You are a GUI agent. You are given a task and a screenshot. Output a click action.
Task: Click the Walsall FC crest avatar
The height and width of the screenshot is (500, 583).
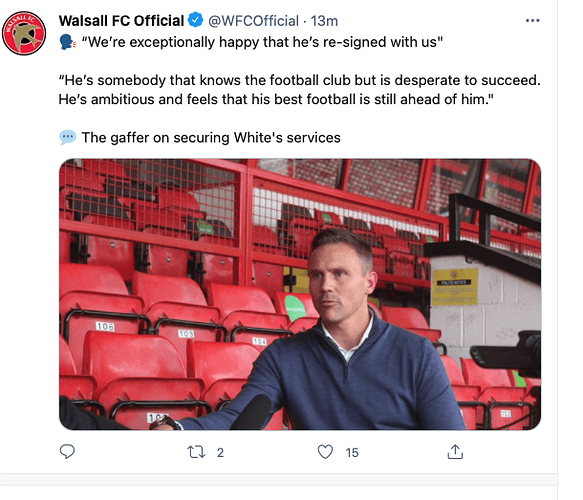pos(24,33)
